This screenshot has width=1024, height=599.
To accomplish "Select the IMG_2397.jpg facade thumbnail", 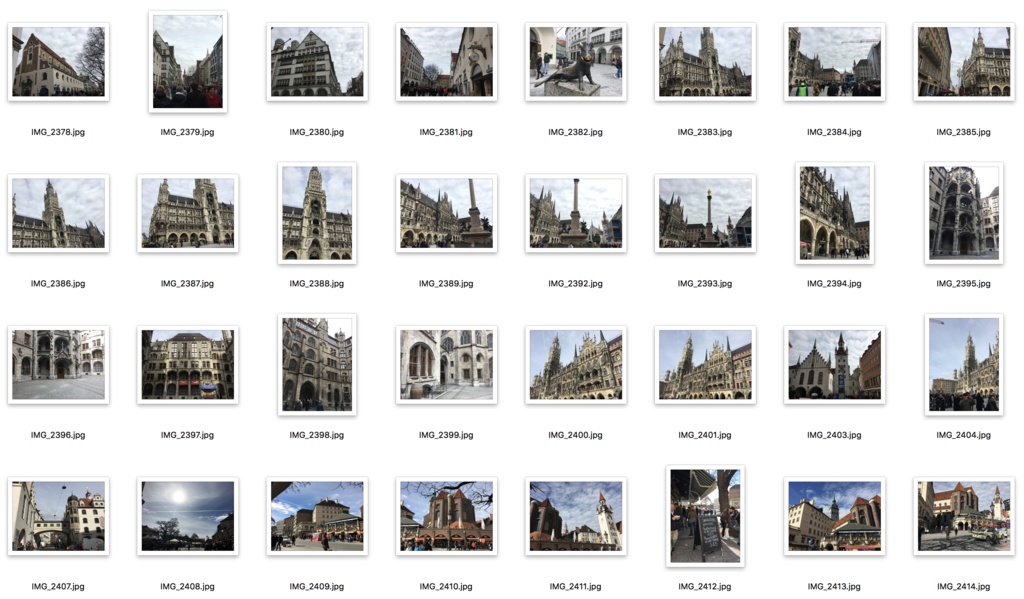I will [x=187, y=365].
